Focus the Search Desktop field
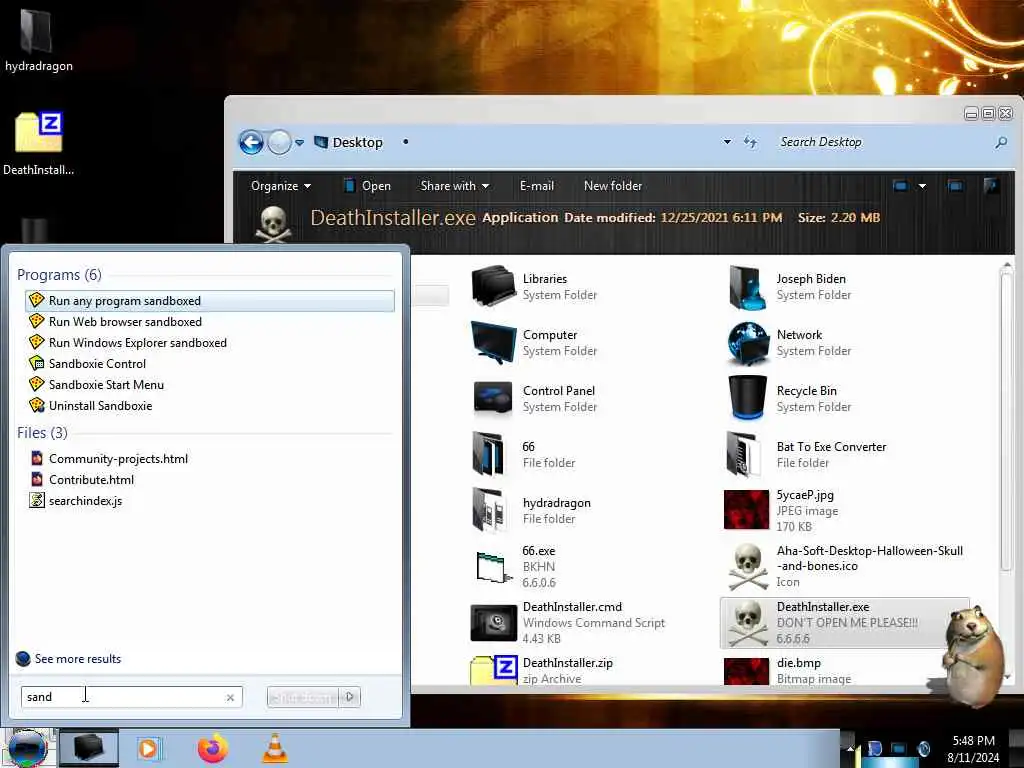This screenshot has width=1024, height=768. click(x=883, y=142)
